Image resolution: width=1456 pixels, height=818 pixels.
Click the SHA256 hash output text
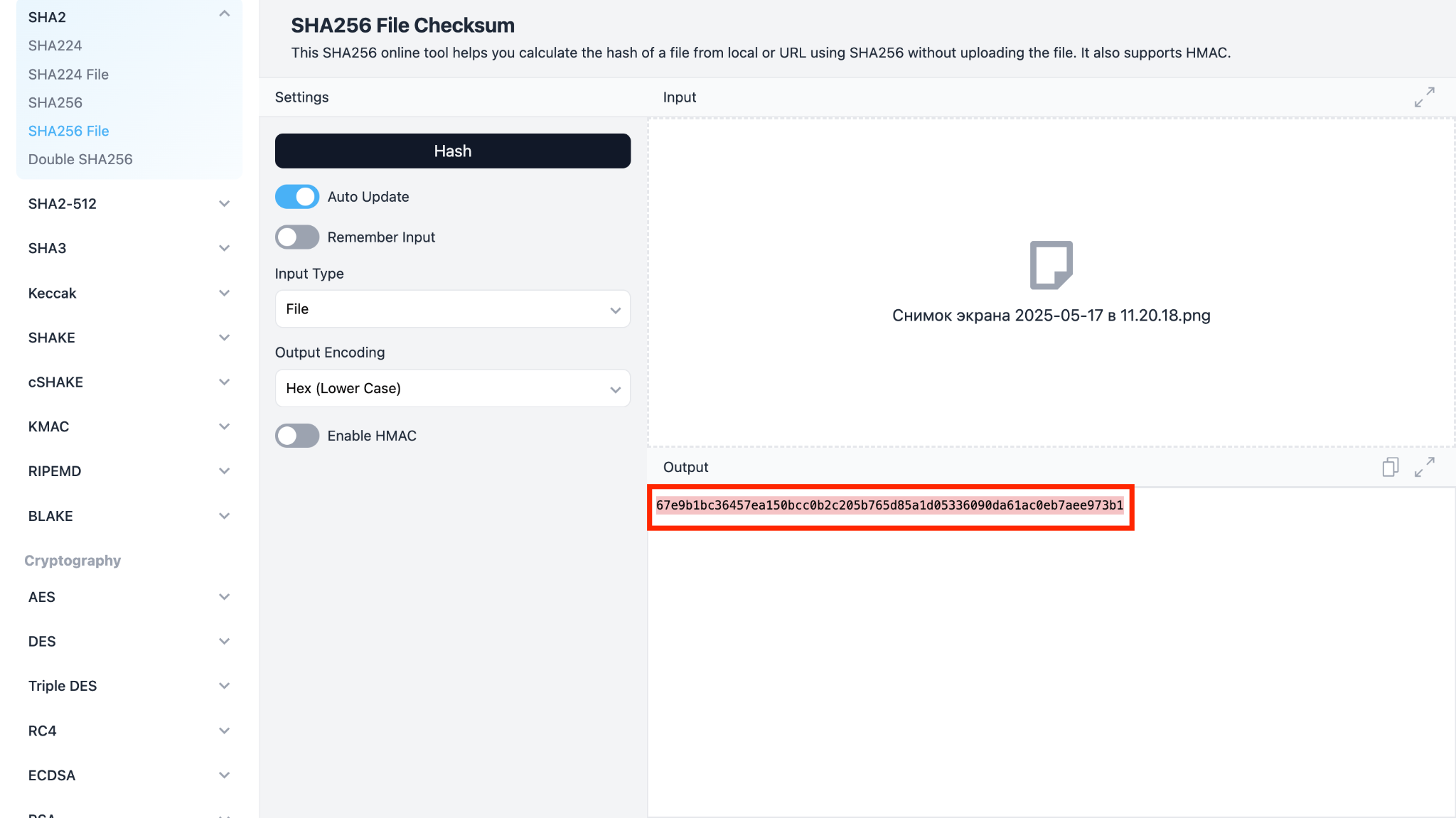(889, 505)
